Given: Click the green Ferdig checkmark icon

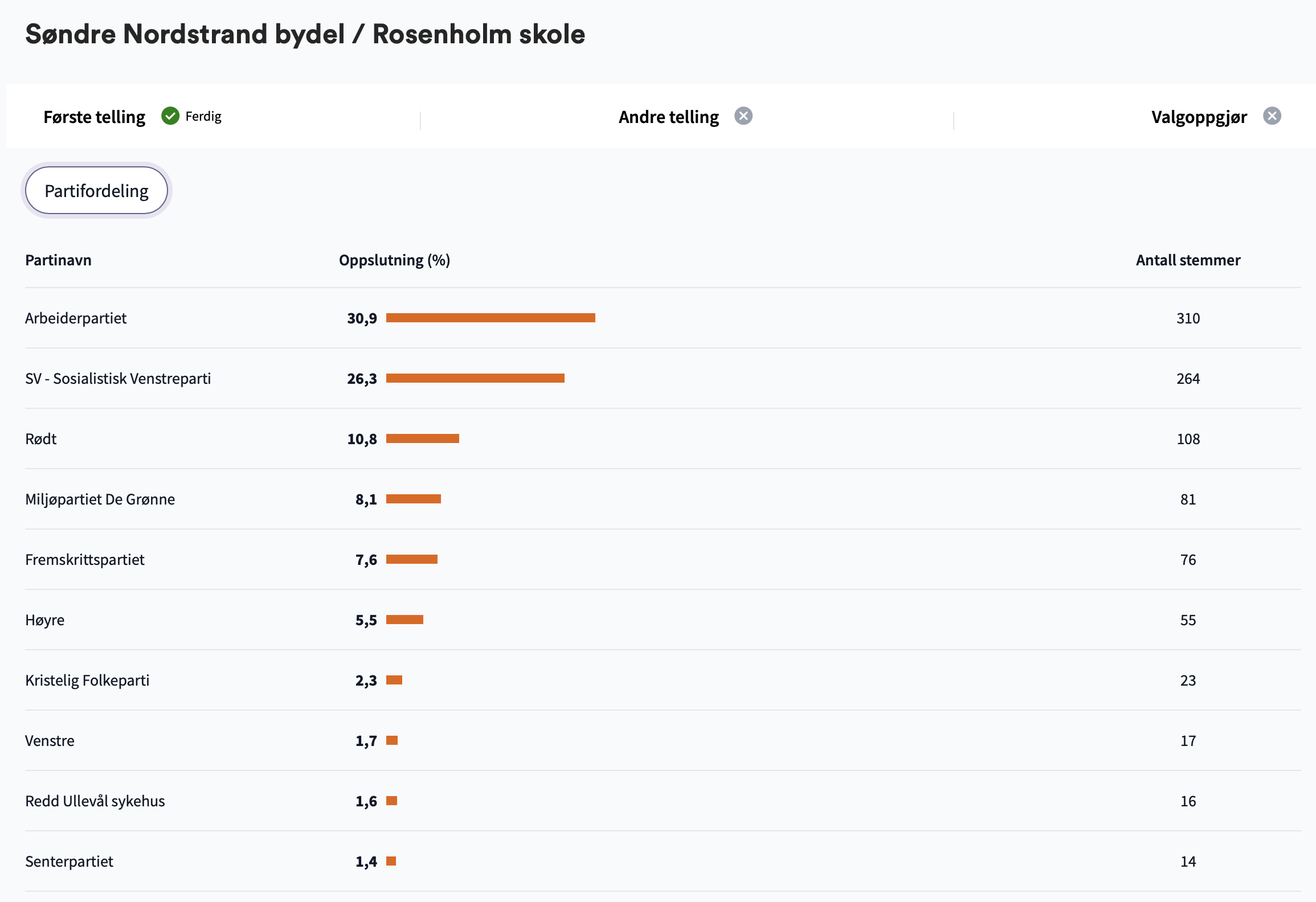Looking at the screenshot, I should (170, 116).
